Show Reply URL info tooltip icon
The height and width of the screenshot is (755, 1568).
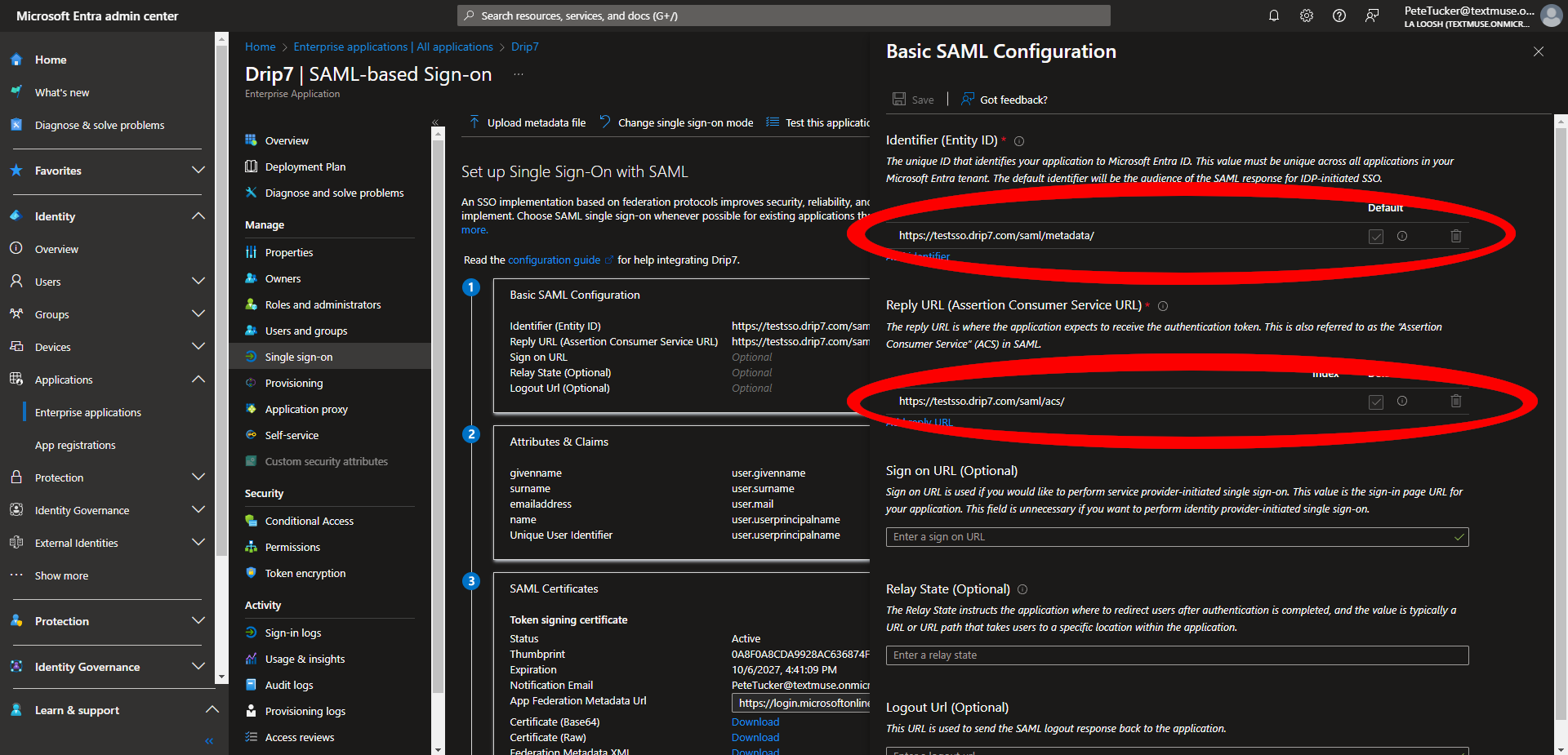coord(1163,306)
